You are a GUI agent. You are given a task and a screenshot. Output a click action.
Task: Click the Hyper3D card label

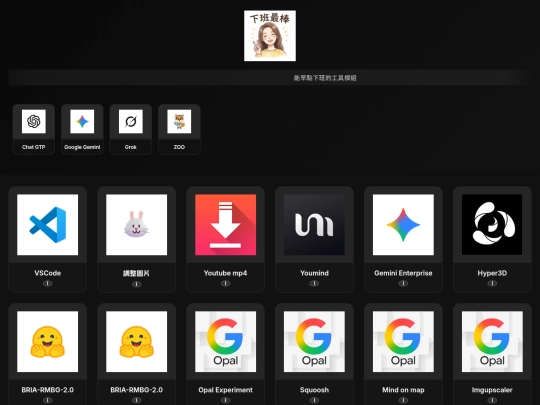pos(492,273)
